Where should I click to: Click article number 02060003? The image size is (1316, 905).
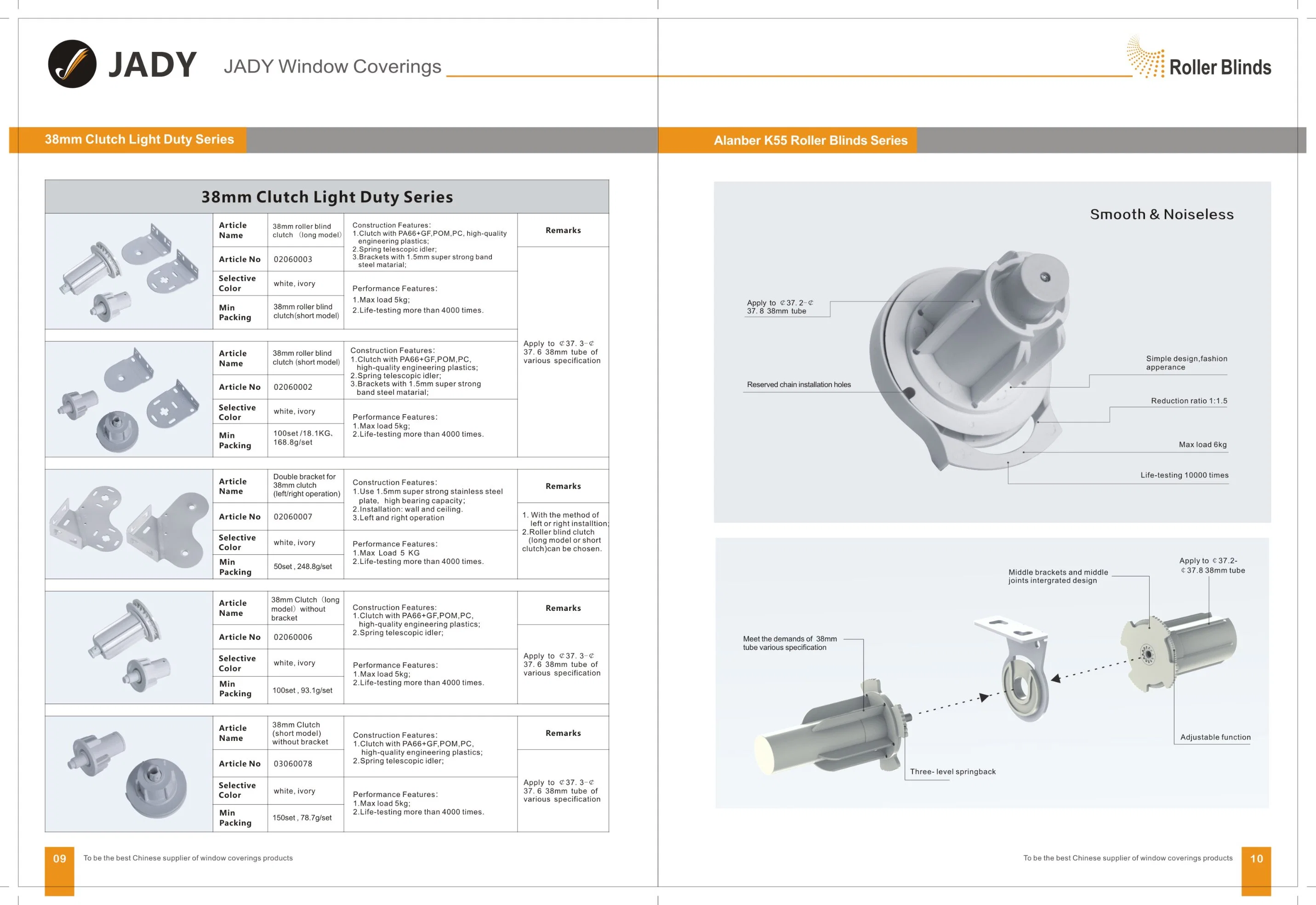292,259
